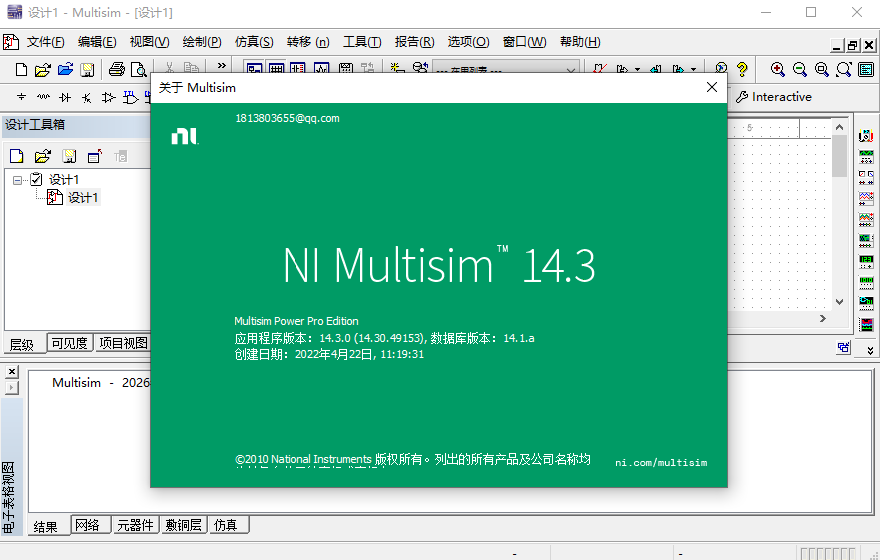Select the Logic converter instrument
880x560 pixels.
click(x=866, y=303)
